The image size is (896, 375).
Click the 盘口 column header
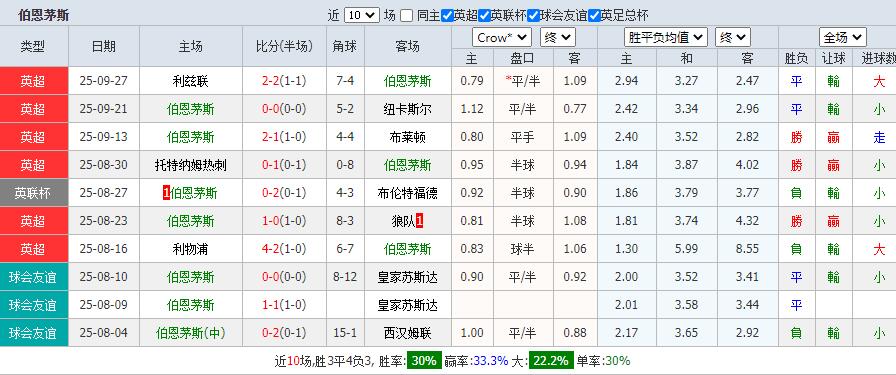click(x=522, y=58)
